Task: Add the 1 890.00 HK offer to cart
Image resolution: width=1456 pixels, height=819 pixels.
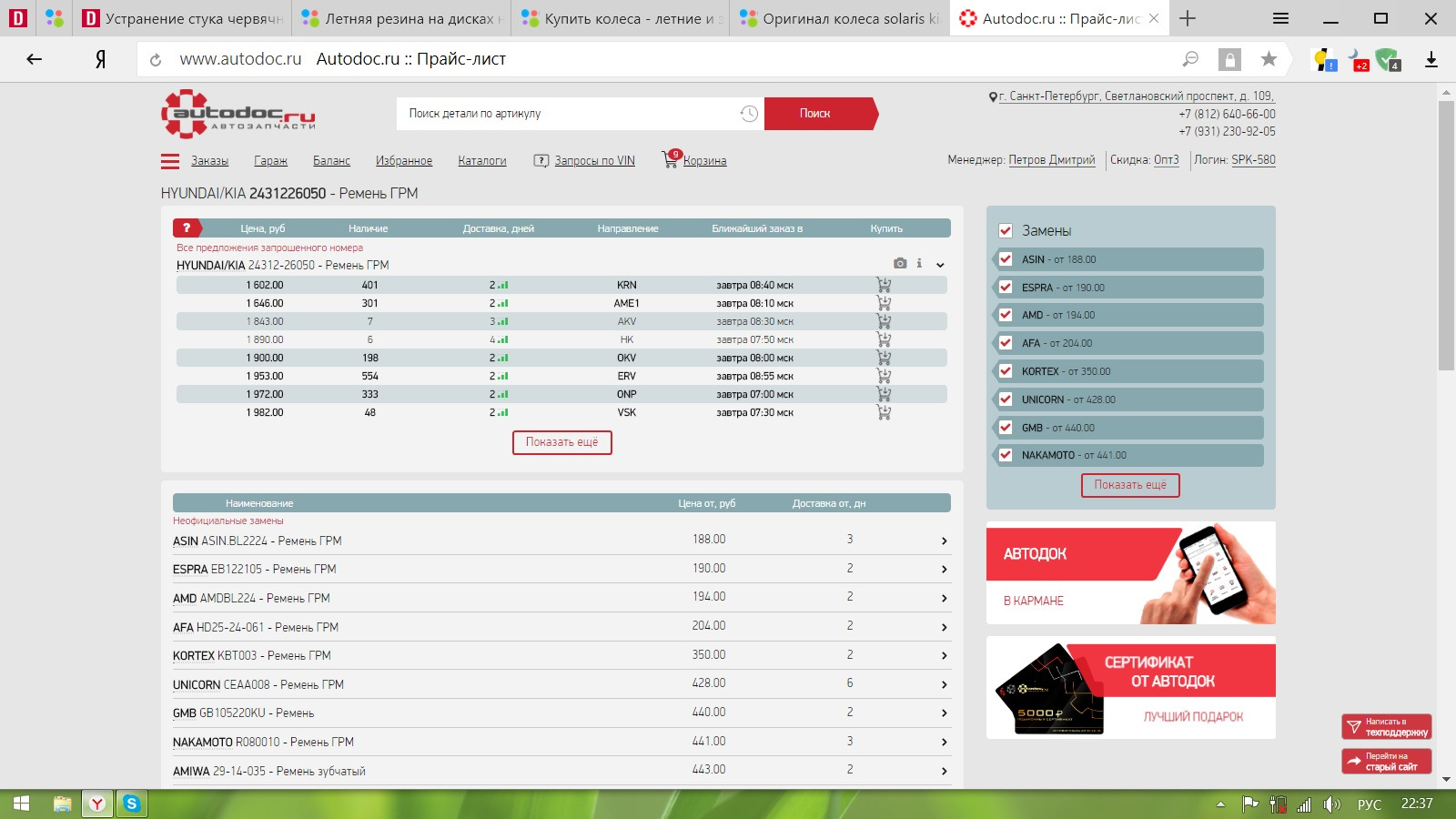Action: click(x=884, y=339)
